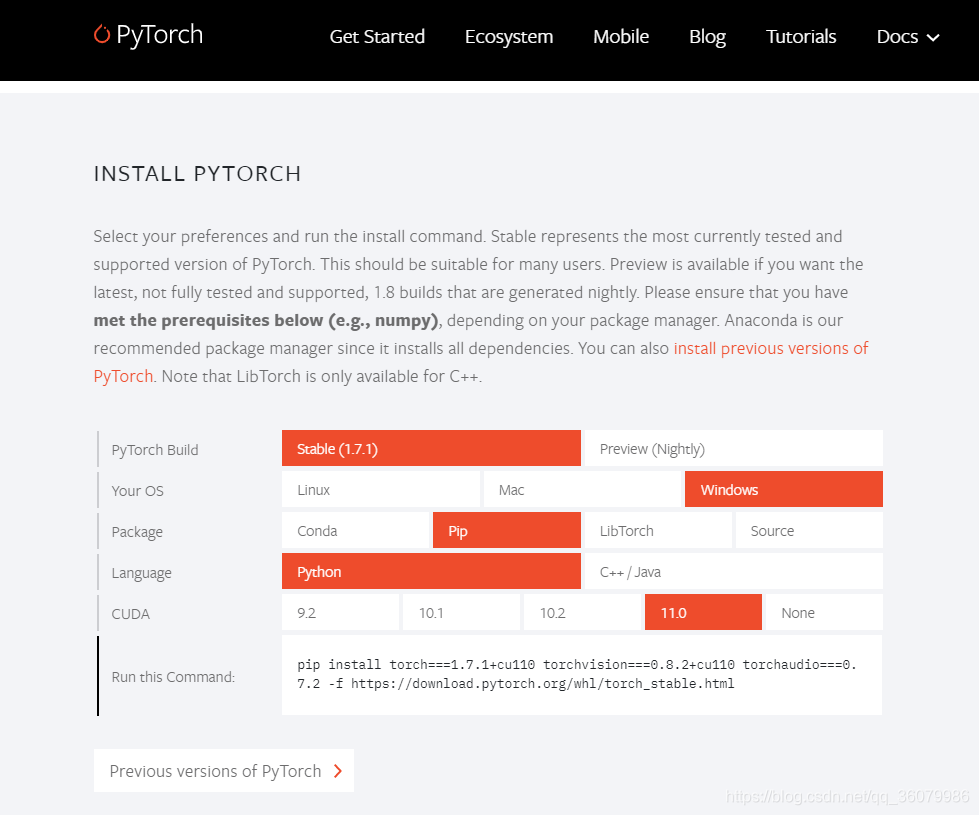Viewport: 979px width, 815px height.
Task: Select the Pip package option
Action: coord(507,530)
